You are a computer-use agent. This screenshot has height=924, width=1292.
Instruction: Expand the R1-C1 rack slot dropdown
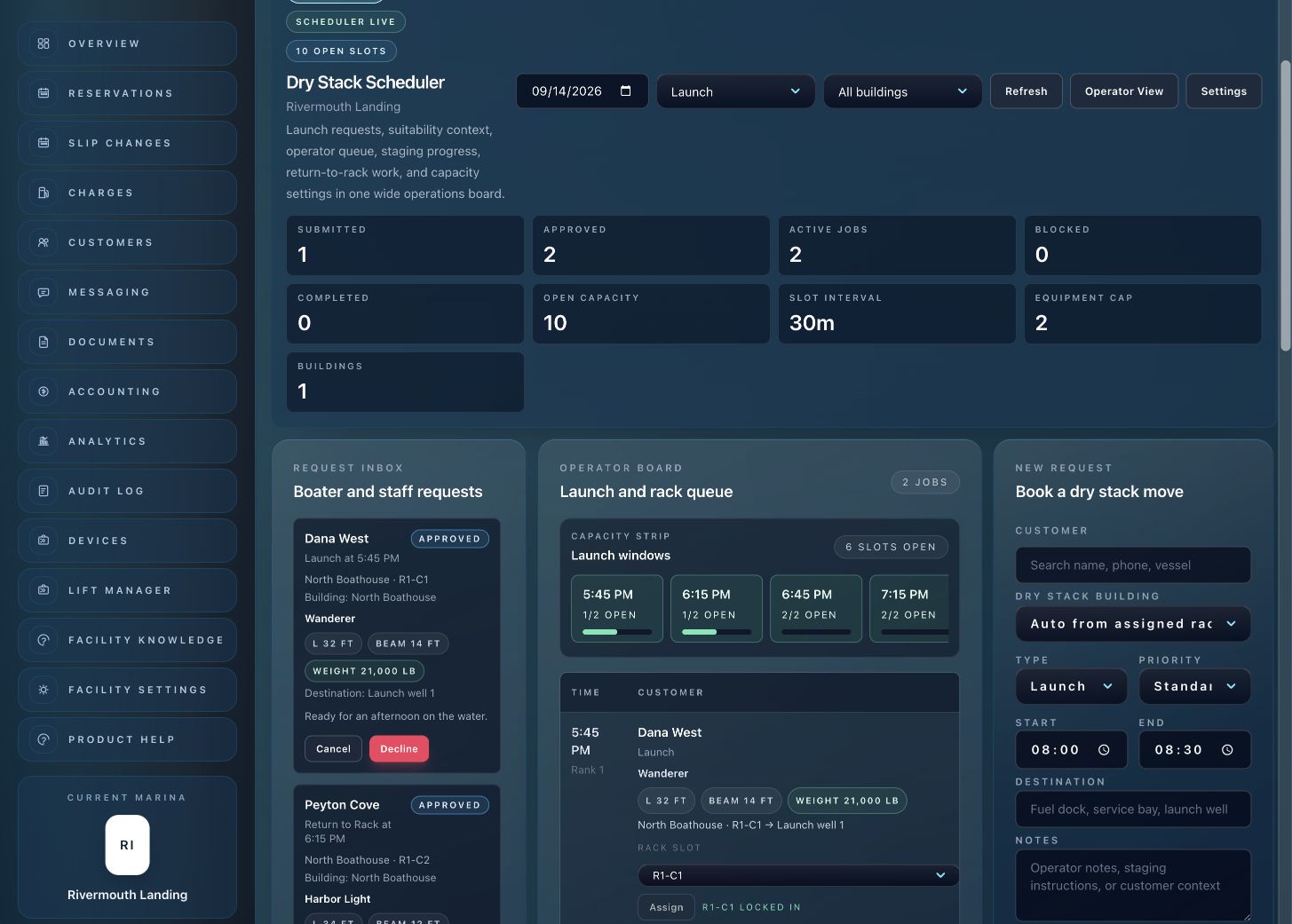[x=798, y=875]
